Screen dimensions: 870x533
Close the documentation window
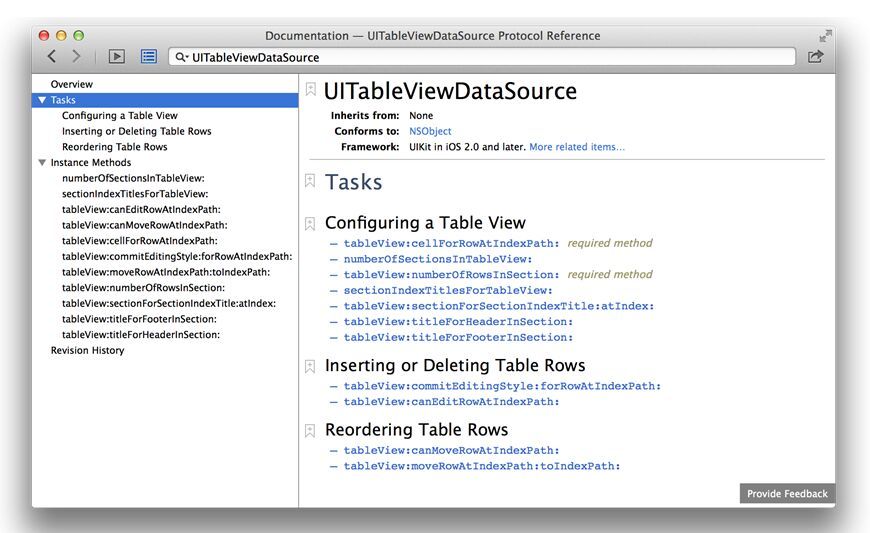coord(44,35)
